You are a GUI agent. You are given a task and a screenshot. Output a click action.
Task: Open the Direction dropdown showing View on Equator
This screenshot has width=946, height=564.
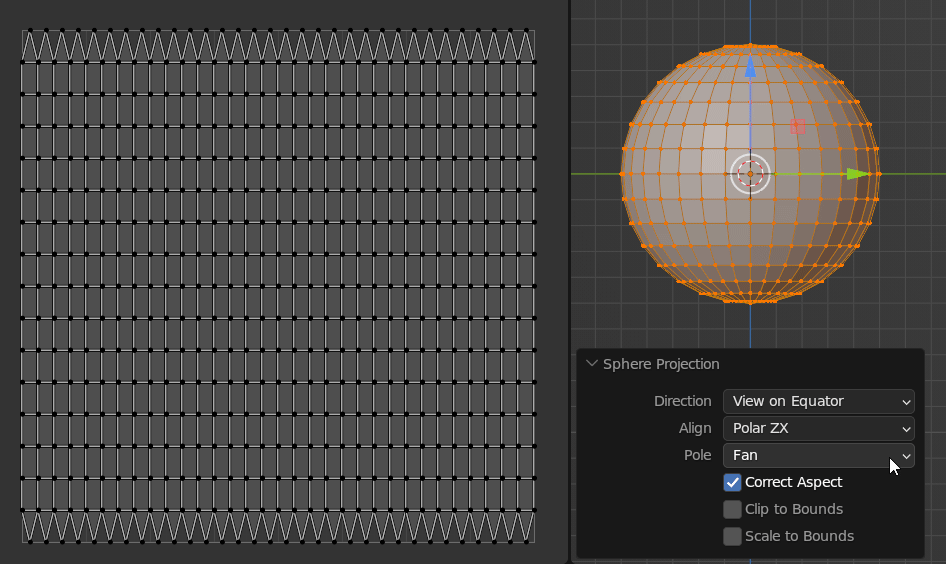[818, 401]
